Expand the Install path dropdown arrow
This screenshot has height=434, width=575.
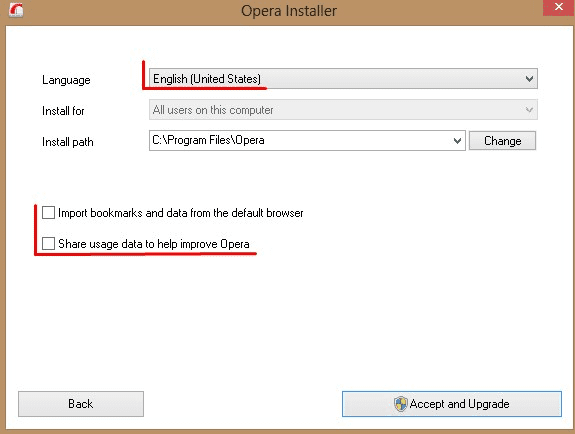point(457,141)
